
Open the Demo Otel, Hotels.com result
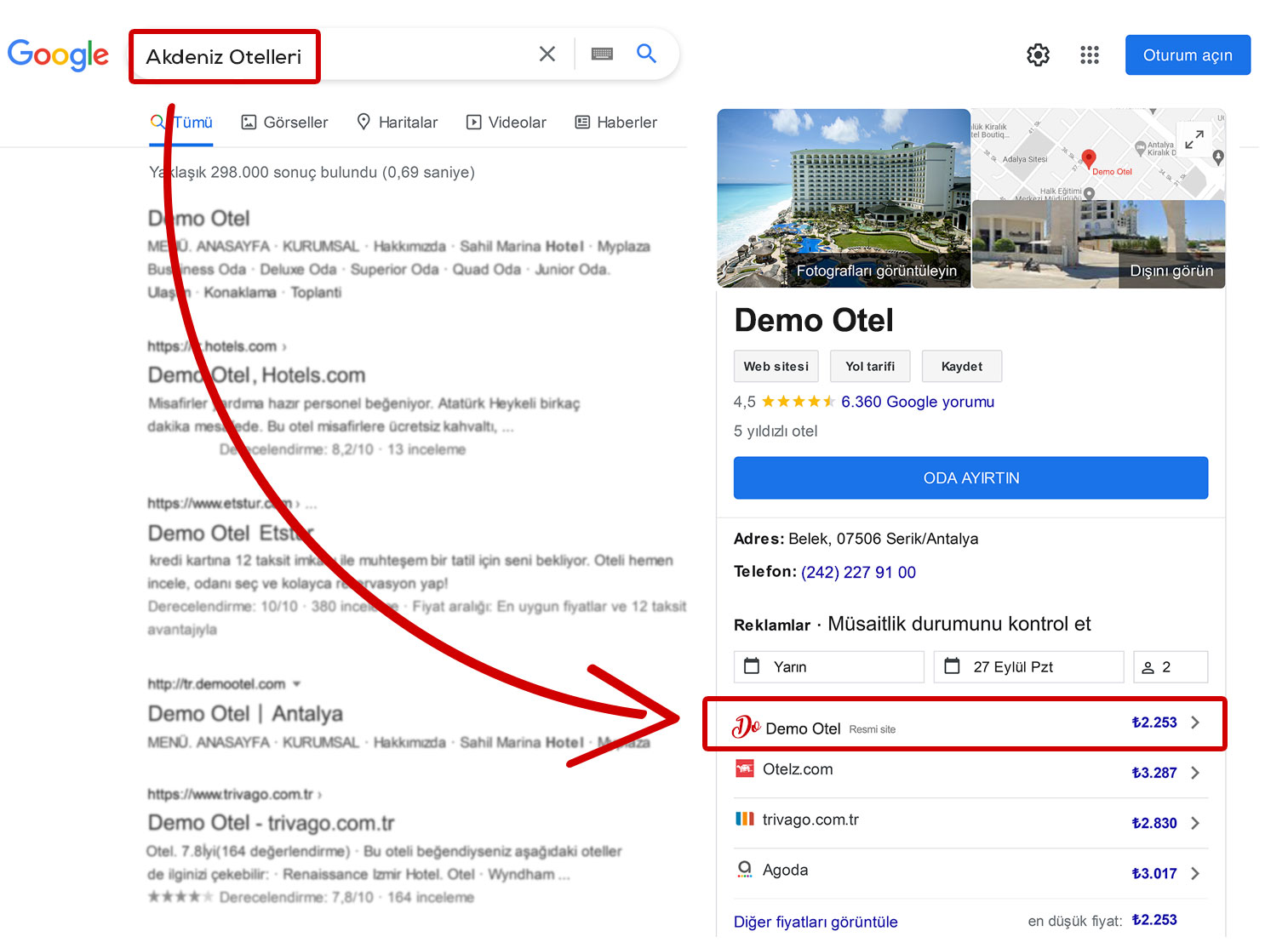256,375
